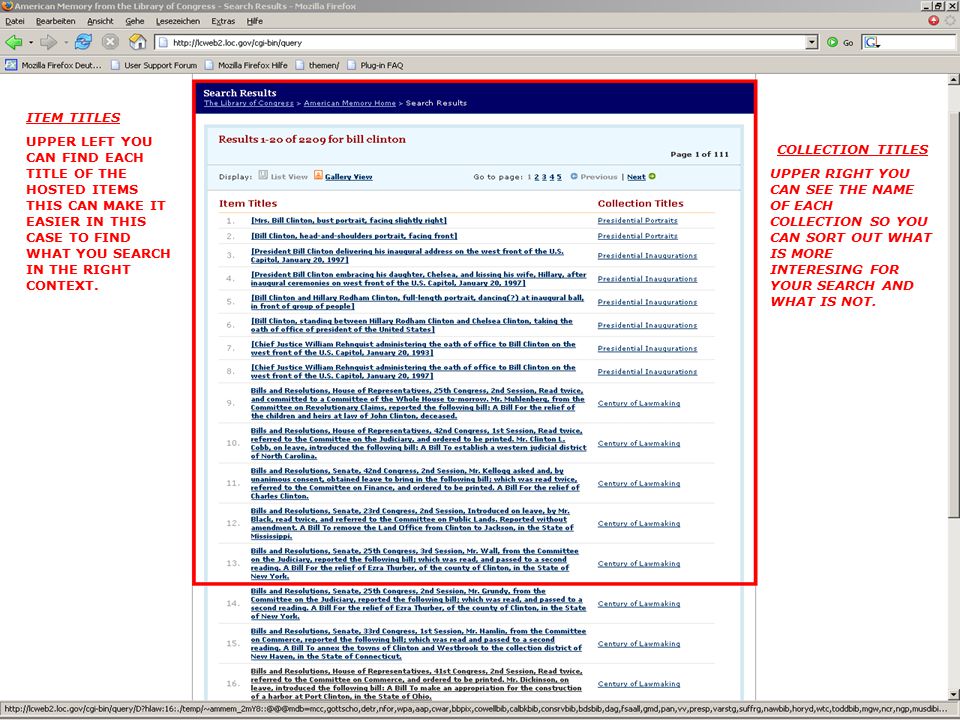Screen dimensions: 960x720
Task: Expand the address bar URL dropdown
Action: click(x=812, y=43)
